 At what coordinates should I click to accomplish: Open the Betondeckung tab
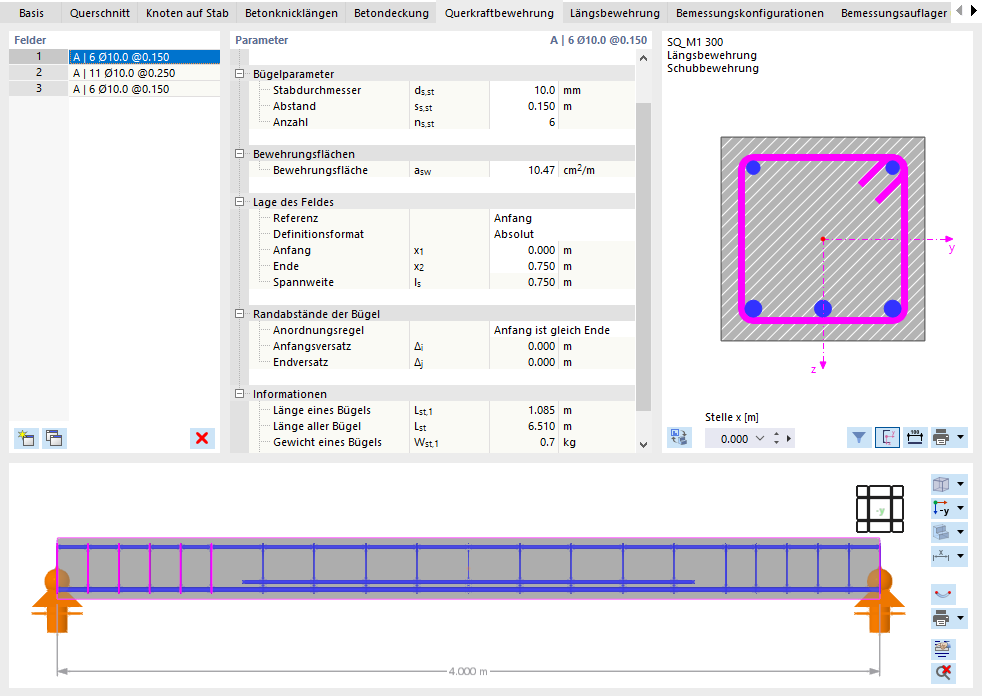click(x=391, y=13)
